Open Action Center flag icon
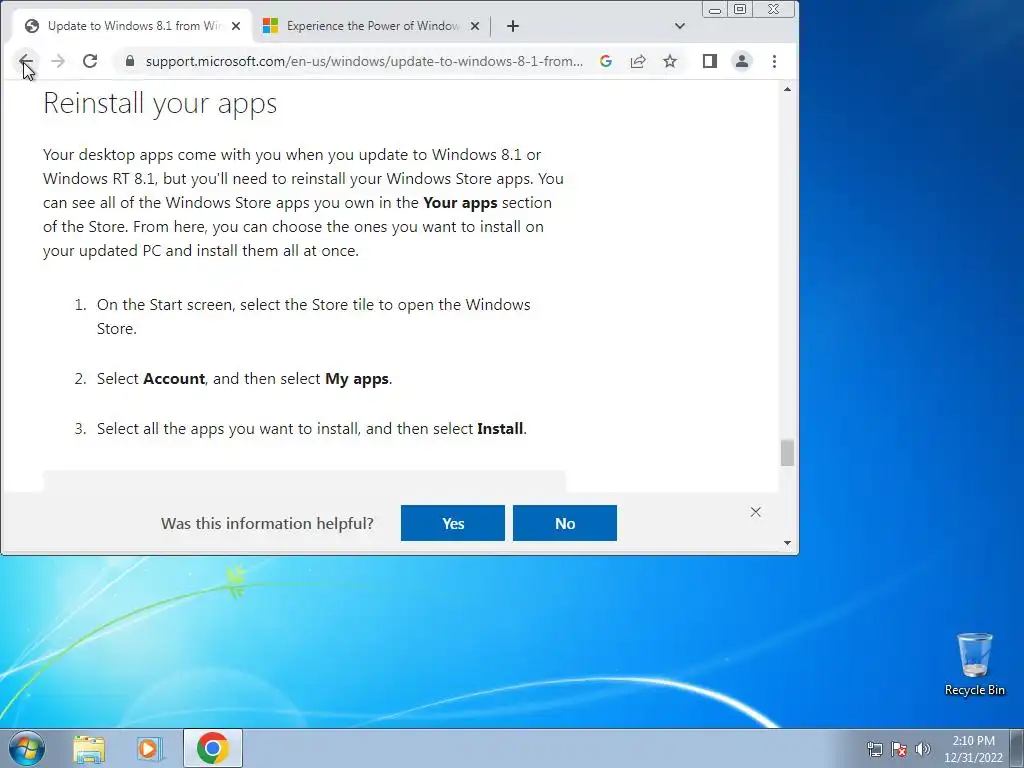The width and height of the screenshot is (1024, 768). [x=899, y=749]
